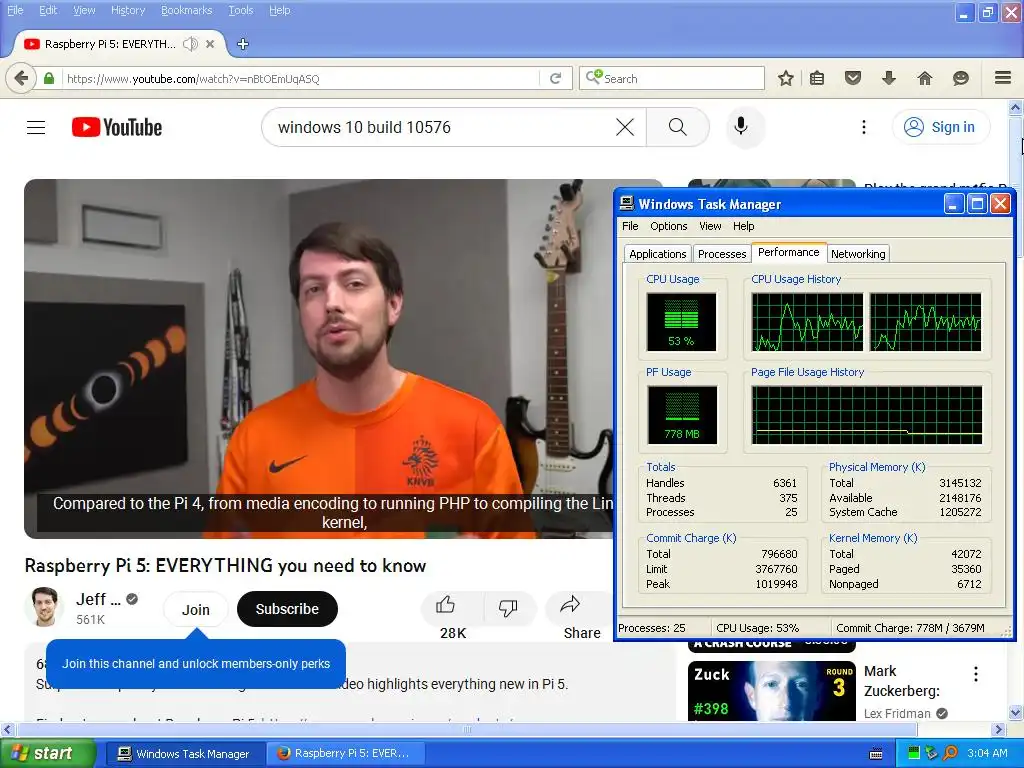Like the video with thumbs up
Viewport: 1024px width, 768px height.
446,605
